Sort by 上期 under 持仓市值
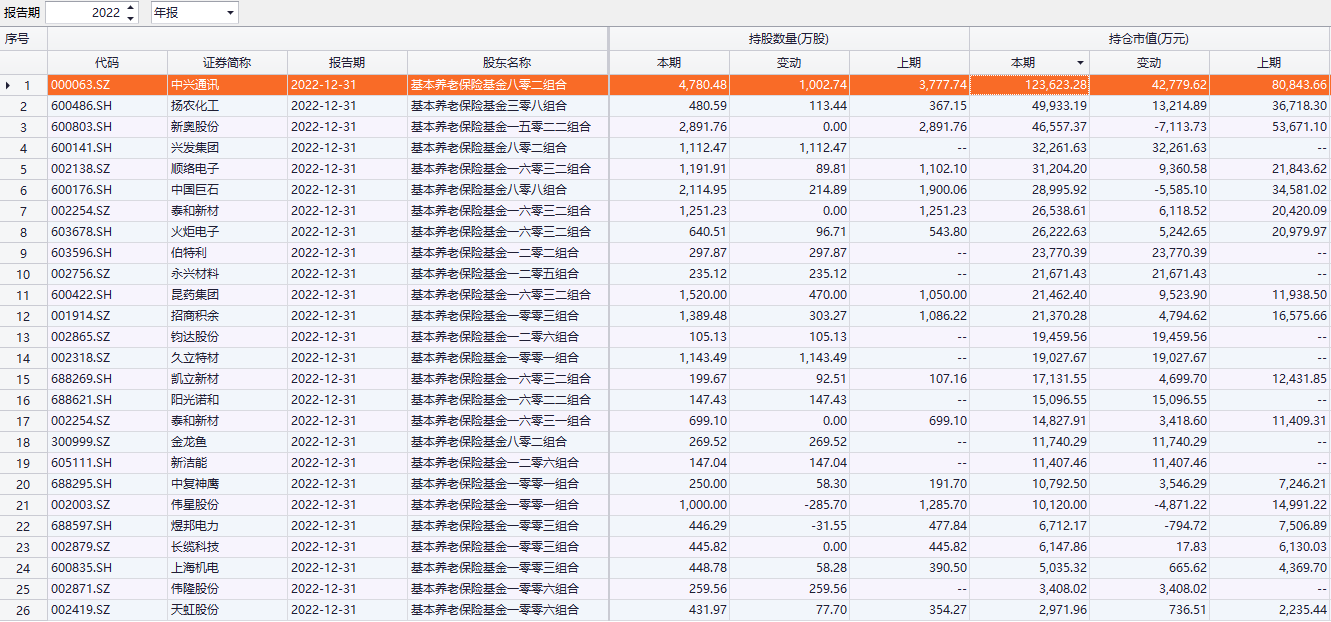The image size is (1331, 622). click(1269, 63)
